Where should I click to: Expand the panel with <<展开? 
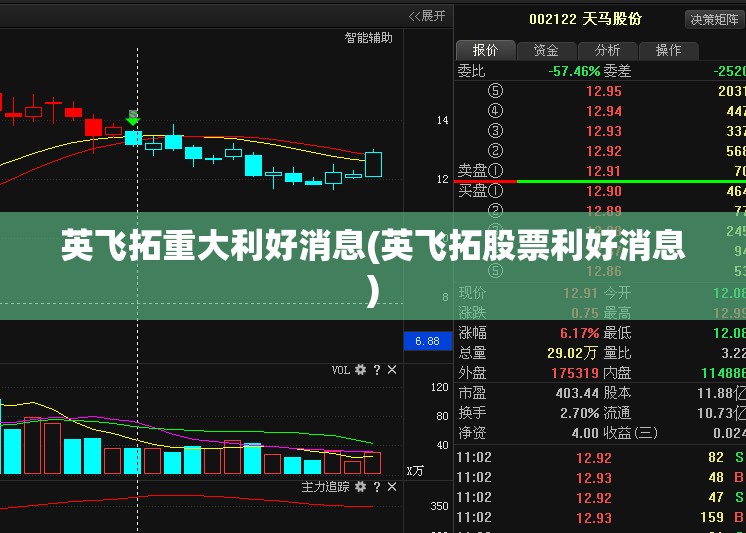point(427,16)
